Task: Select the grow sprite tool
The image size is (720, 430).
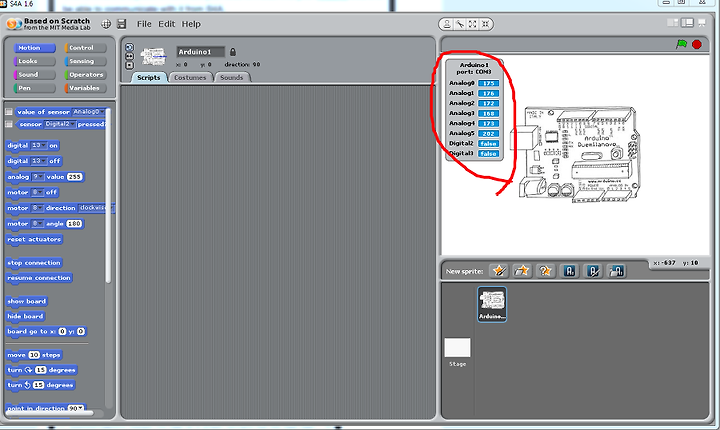Action: pyautogui.click(x=472, y=24)
